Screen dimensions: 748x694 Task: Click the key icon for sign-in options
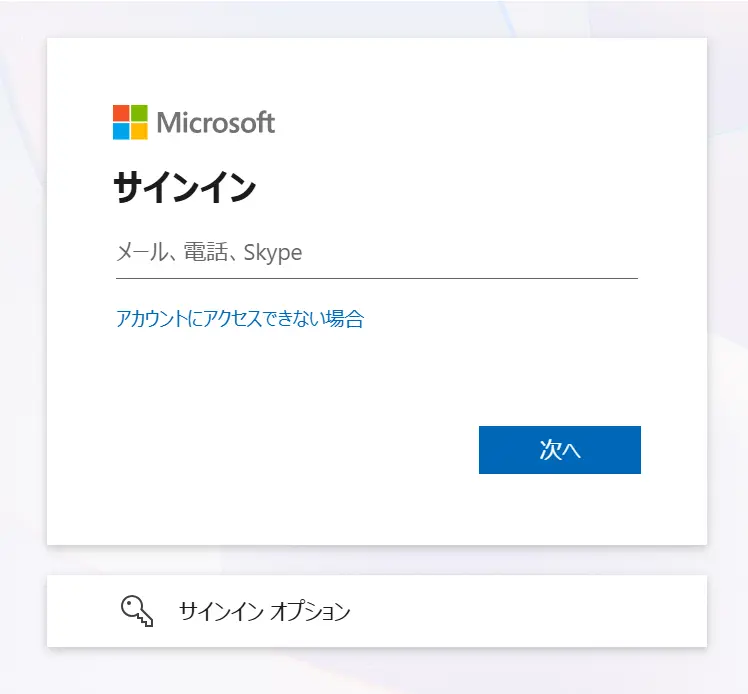tap(137, 610)
